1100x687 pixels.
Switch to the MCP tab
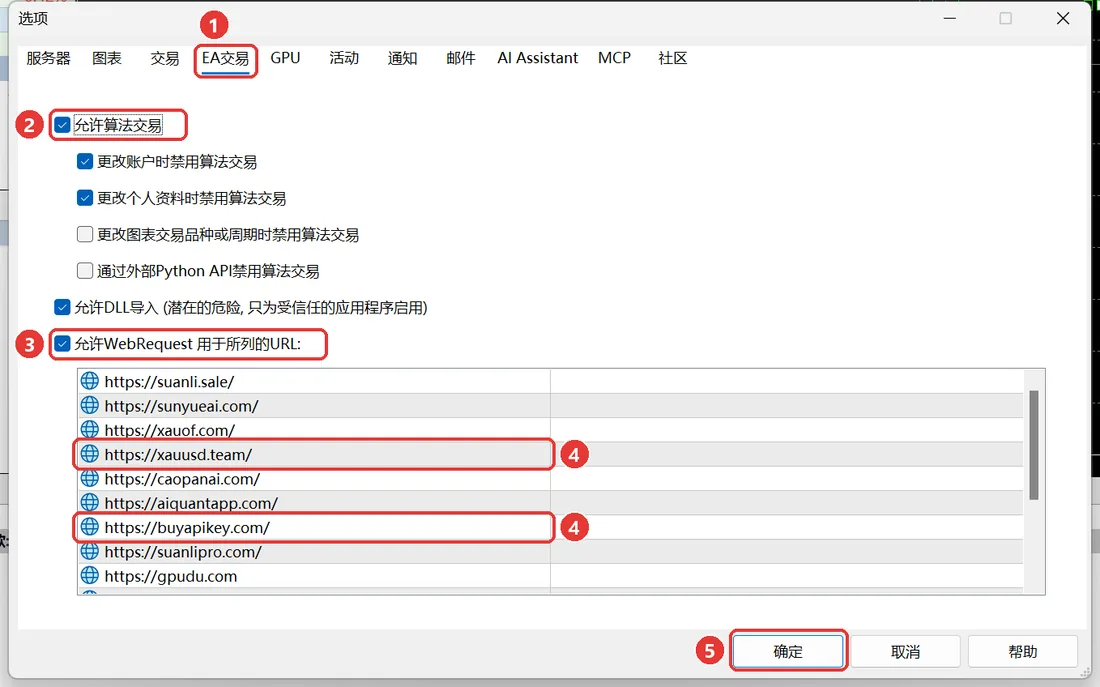[615, 58]
